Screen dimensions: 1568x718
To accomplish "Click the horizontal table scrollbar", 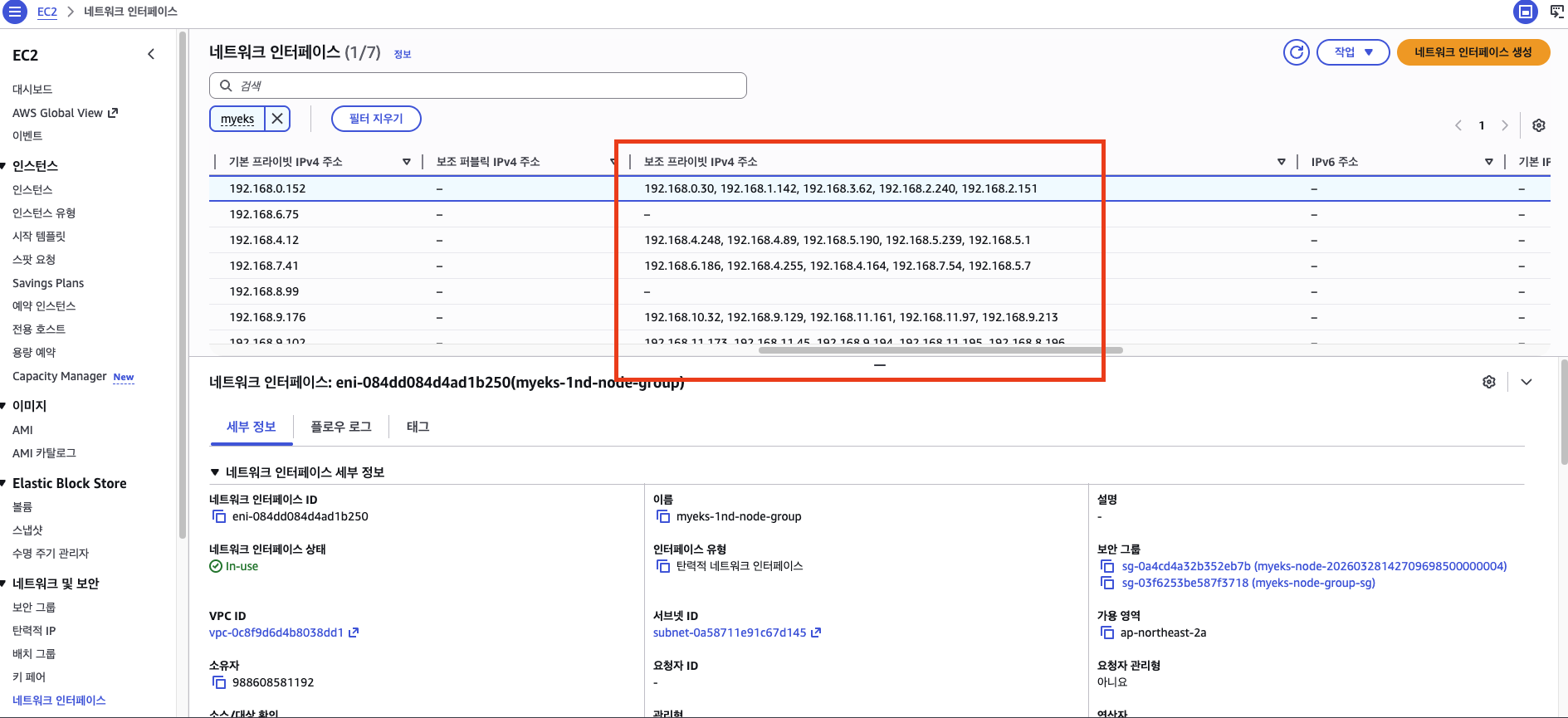I will (x=940, y=350).
